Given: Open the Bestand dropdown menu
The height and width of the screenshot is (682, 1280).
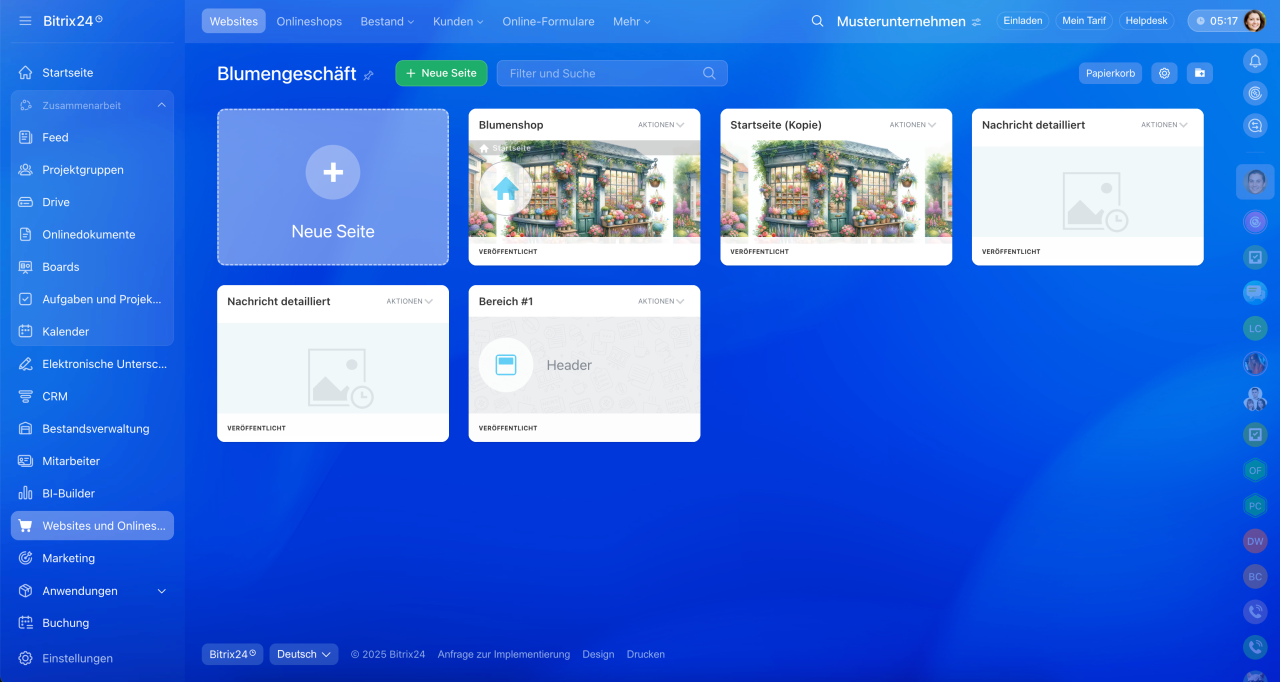Looking at the screenshot, I should (x=387, y=21).
